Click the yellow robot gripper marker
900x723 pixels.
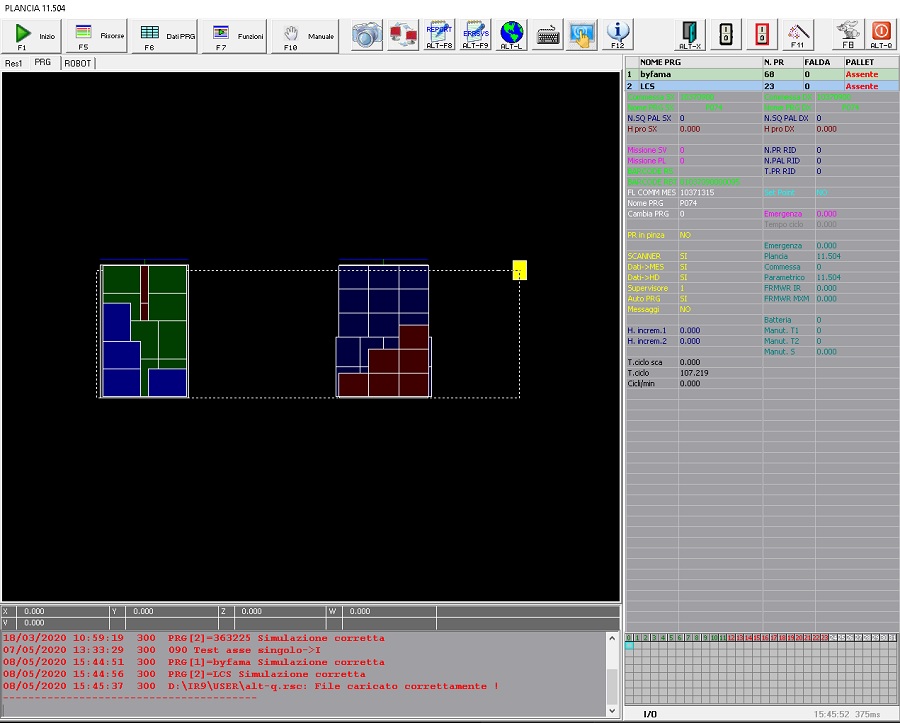click(519, 270)
